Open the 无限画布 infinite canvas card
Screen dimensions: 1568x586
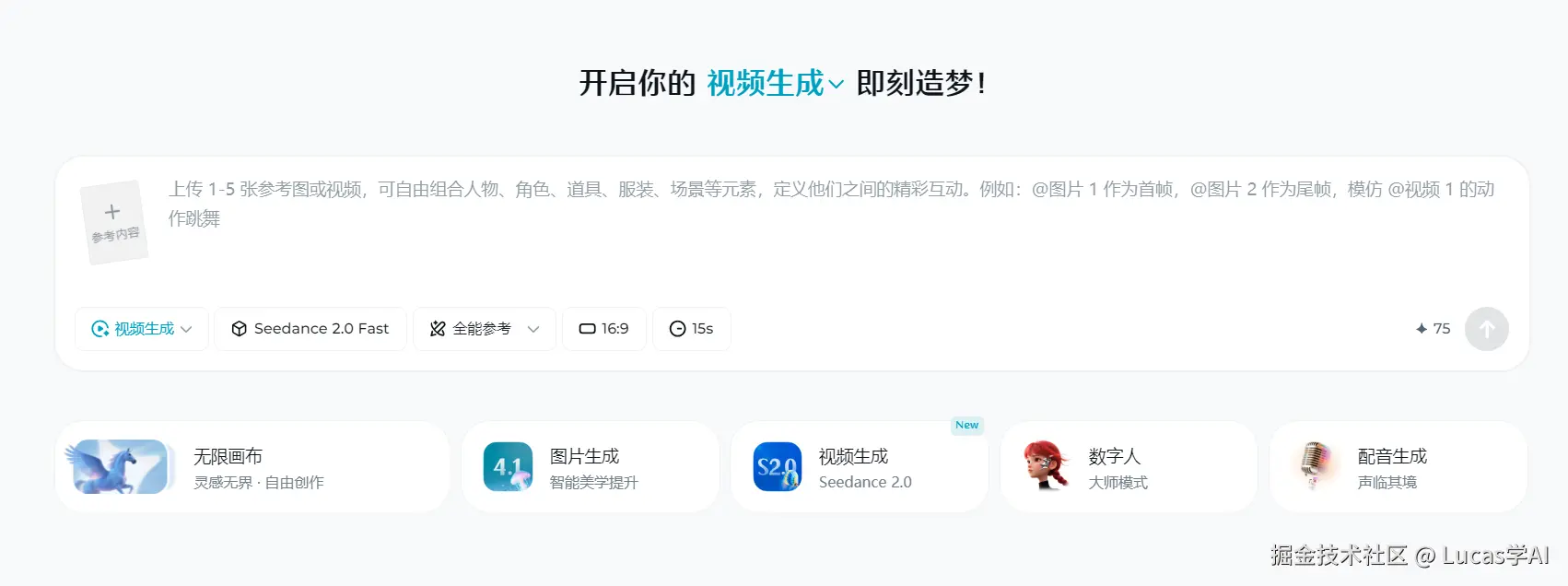tap(252, 467)
